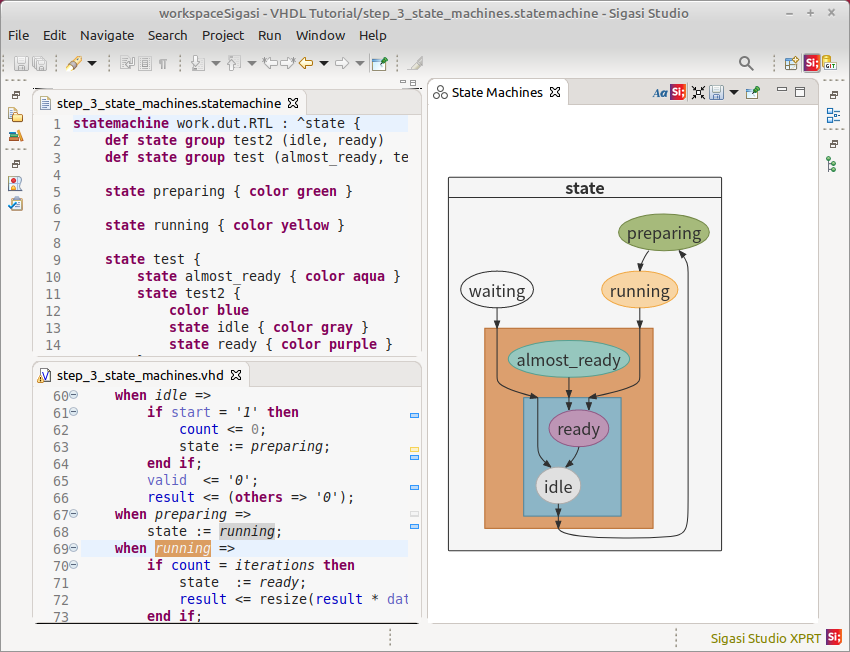Jump to previous annotation arrow icon
The width and height of the screenshot is (850, 652).
(x=234, y=63)
